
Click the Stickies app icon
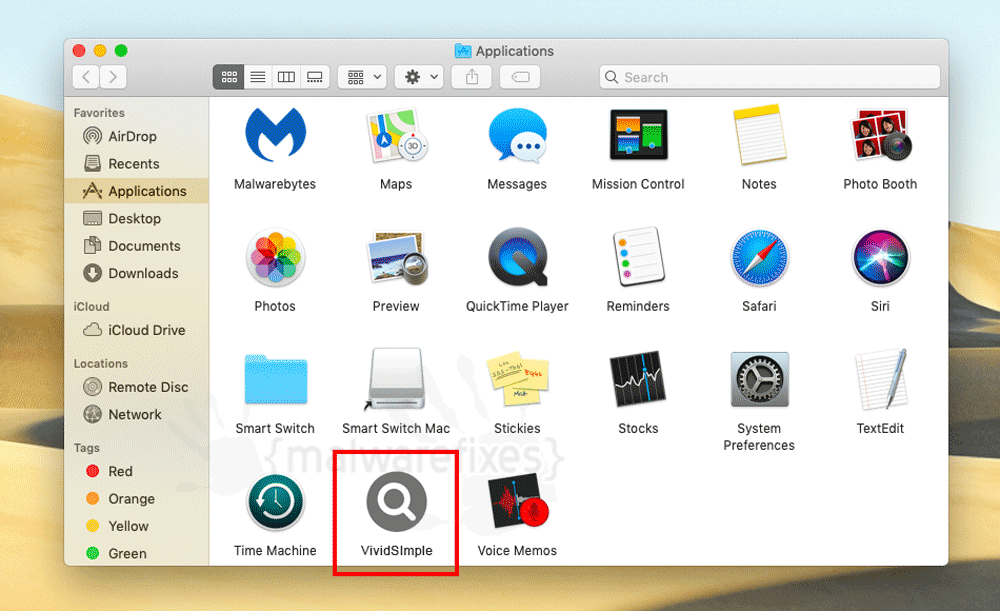pos(517,378)
